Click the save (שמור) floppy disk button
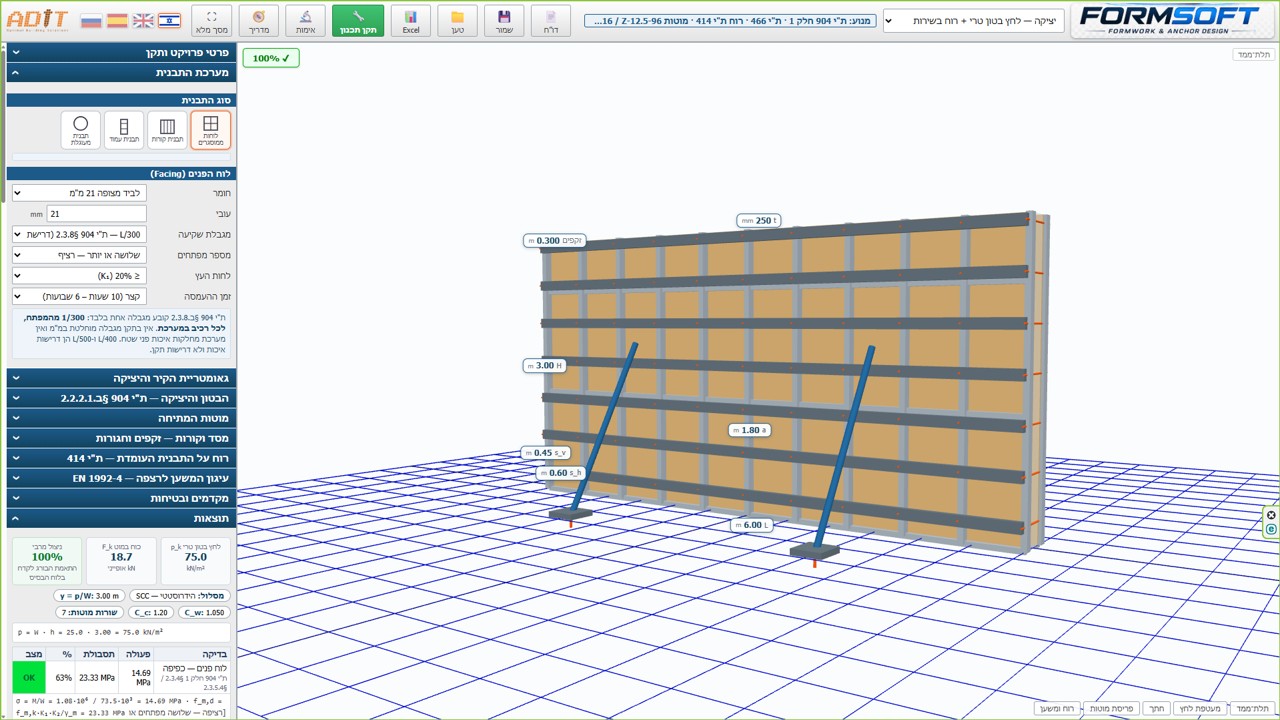Viewport: 1280px width, 720px height. tap(504, 21)
